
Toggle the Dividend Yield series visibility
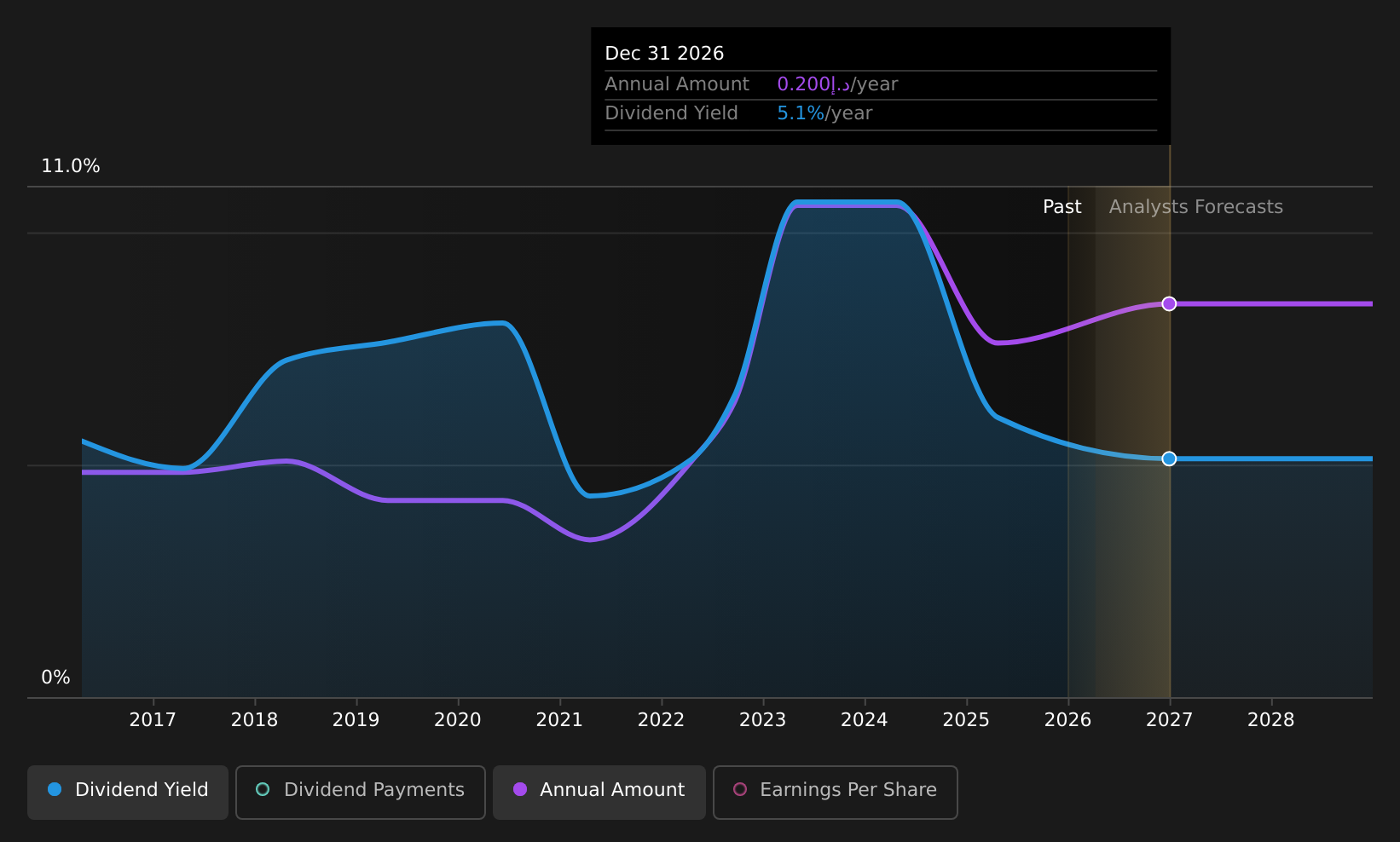tap(127, 790)
